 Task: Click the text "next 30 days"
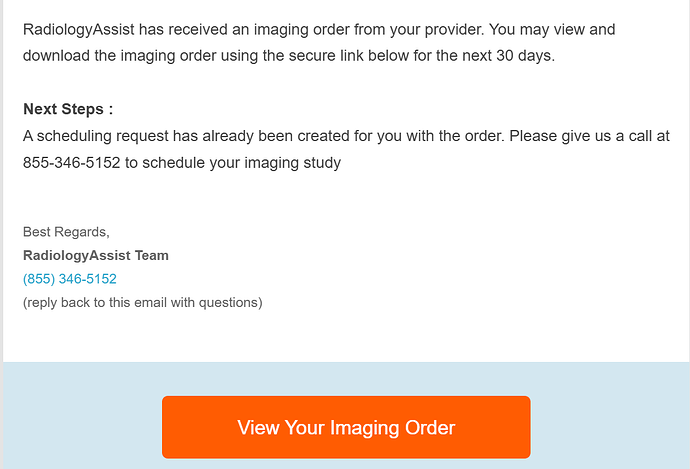pos(508,55)
